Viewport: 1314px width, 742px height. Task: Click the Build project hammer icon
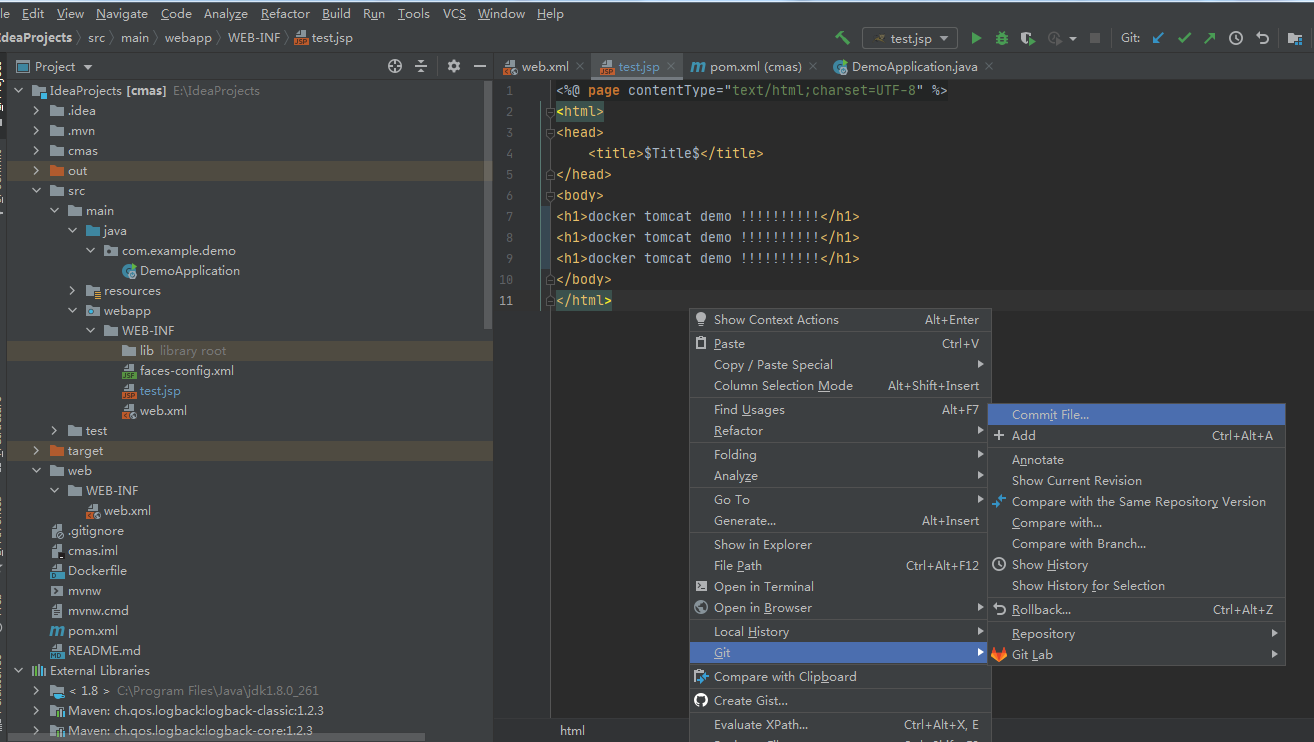coord(842,38)
